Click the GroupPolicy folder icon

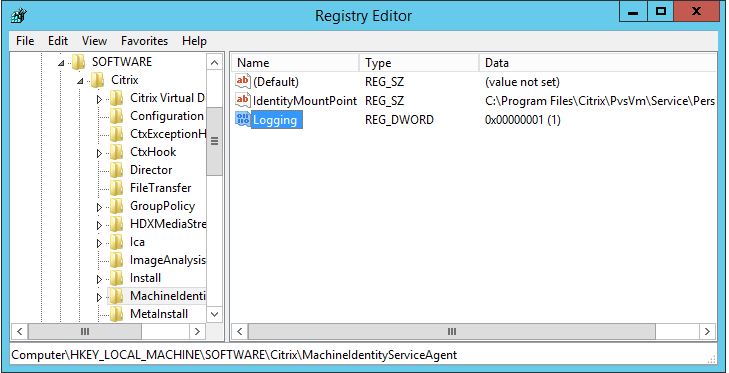pos(116,206)
